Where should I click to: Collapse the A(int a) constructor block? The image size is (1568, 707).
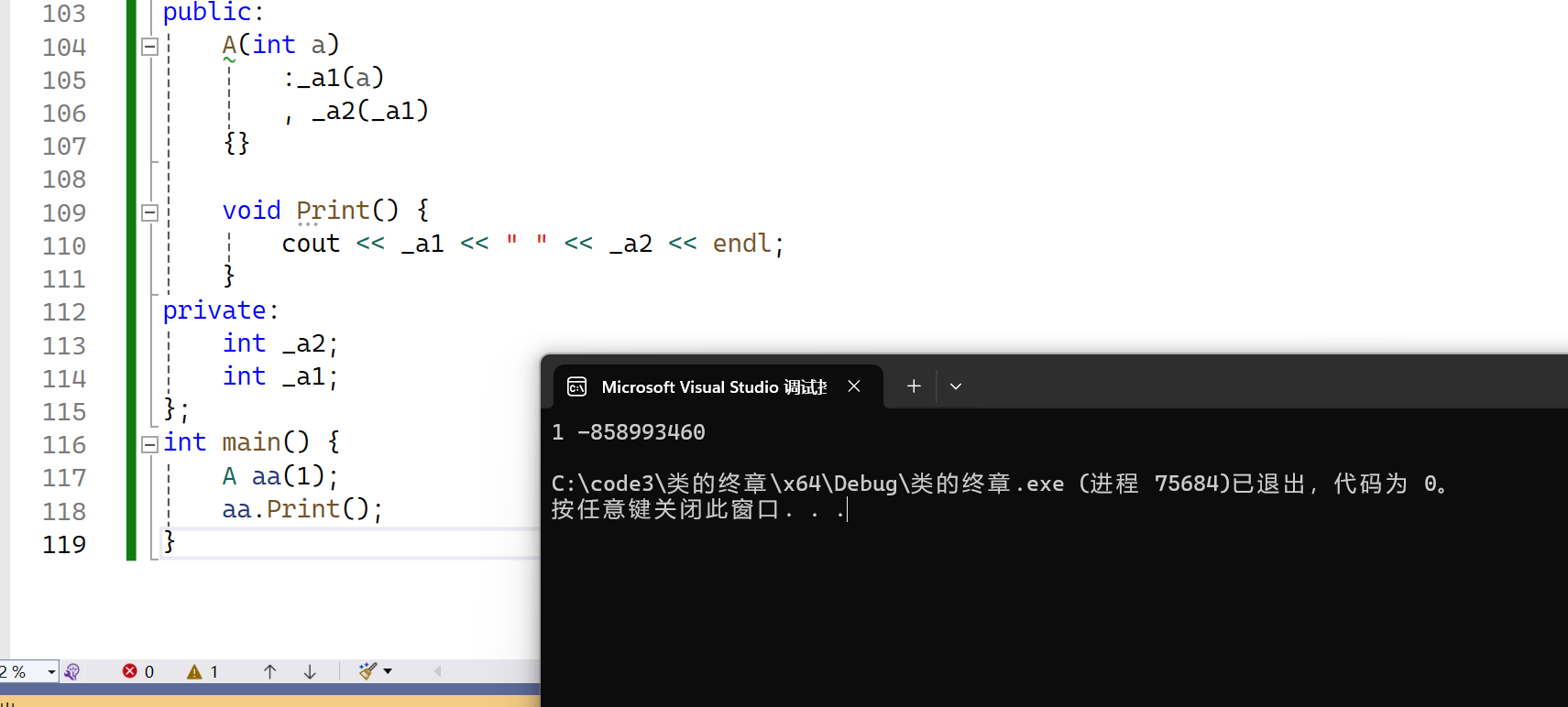tap(150, 46)
